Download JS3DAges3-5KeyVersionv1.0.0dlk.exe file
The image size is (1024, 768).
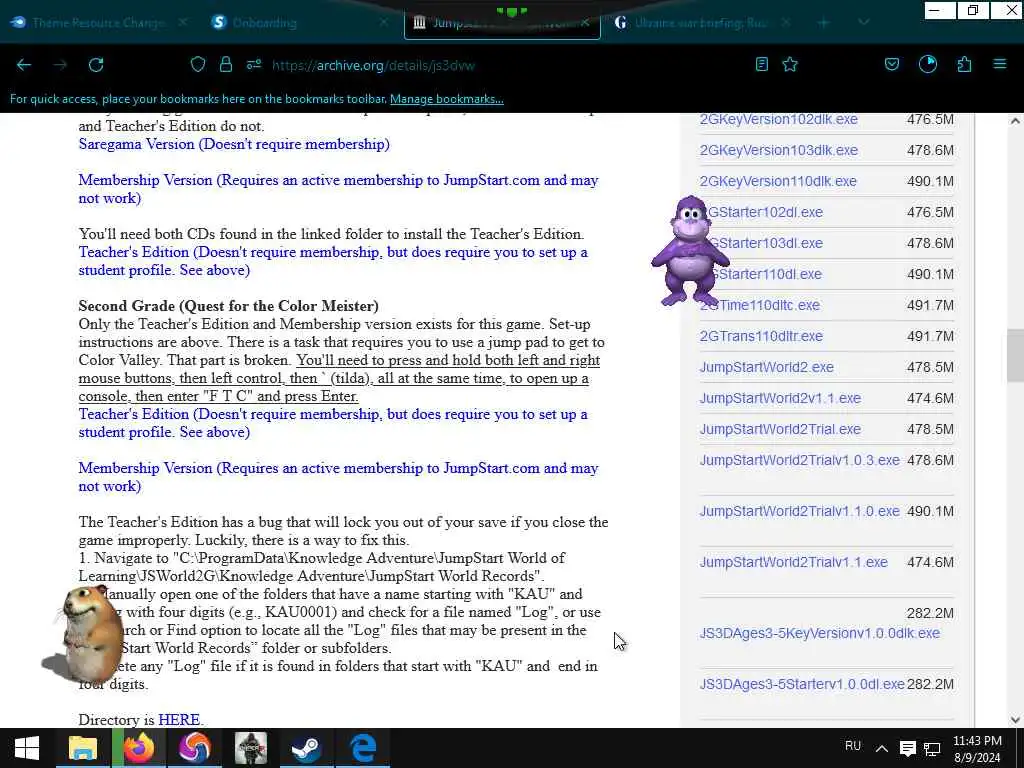pyautogui.click(x=820, y=633)
